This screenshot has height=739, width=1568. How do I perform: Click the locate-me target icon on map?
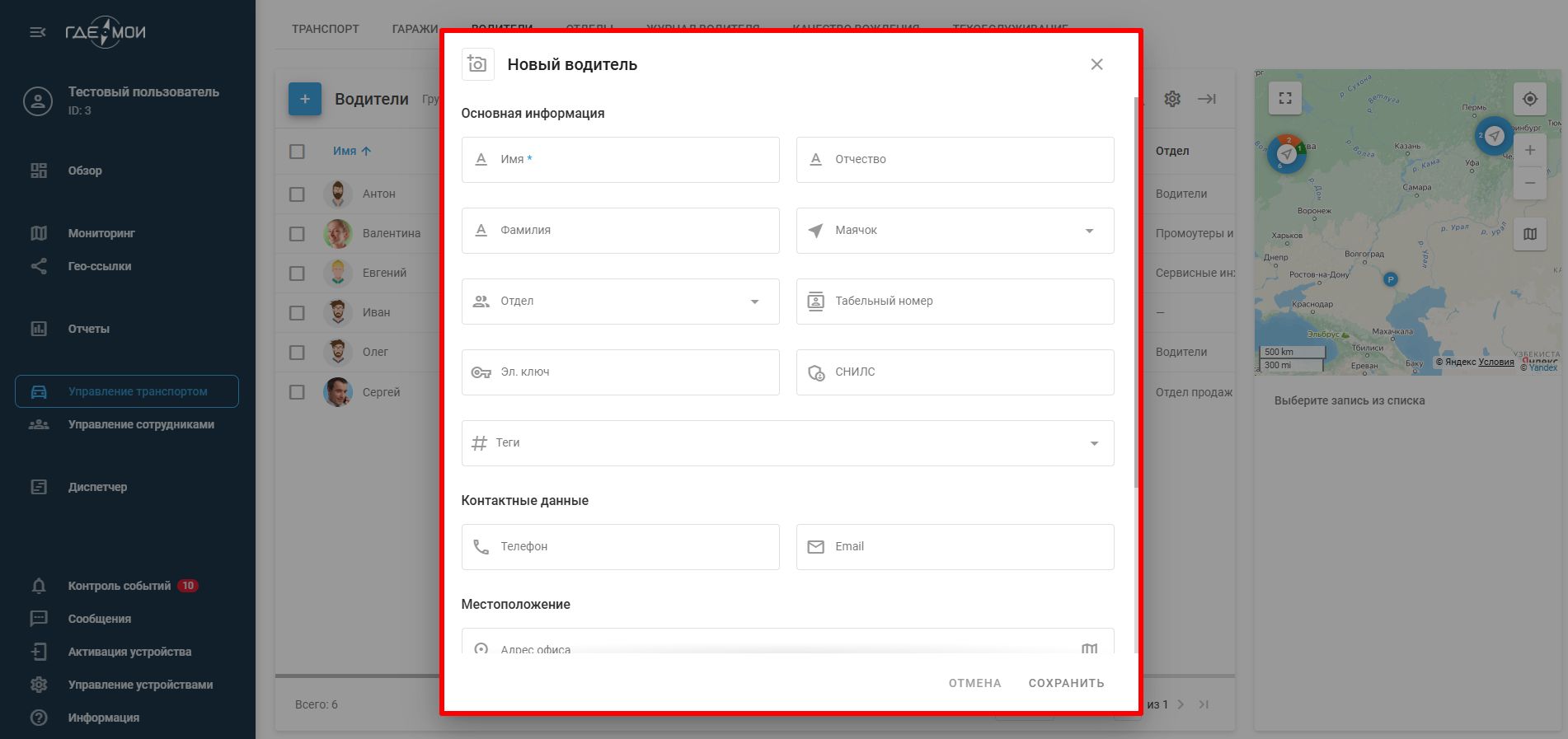pyautogui.click(x=1530, y=99)
